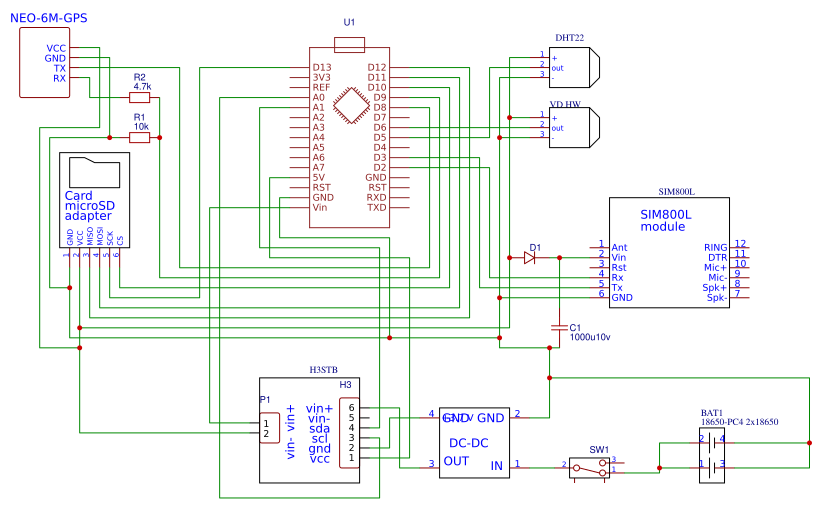Select the D13 pin label on U1
This screenshot has height=508, width=822.
click(322, 68)
